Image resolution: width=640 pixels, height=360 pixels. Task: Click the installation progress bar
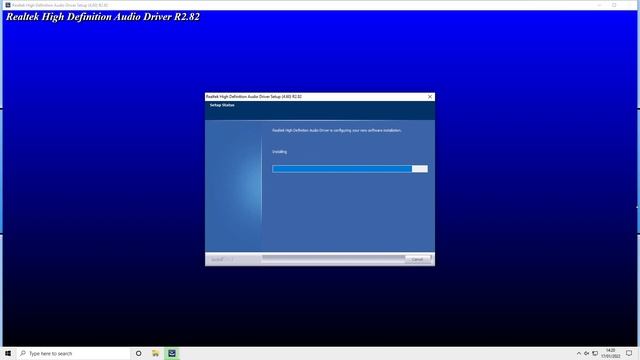pyautogui.click(x=350, y=169)
